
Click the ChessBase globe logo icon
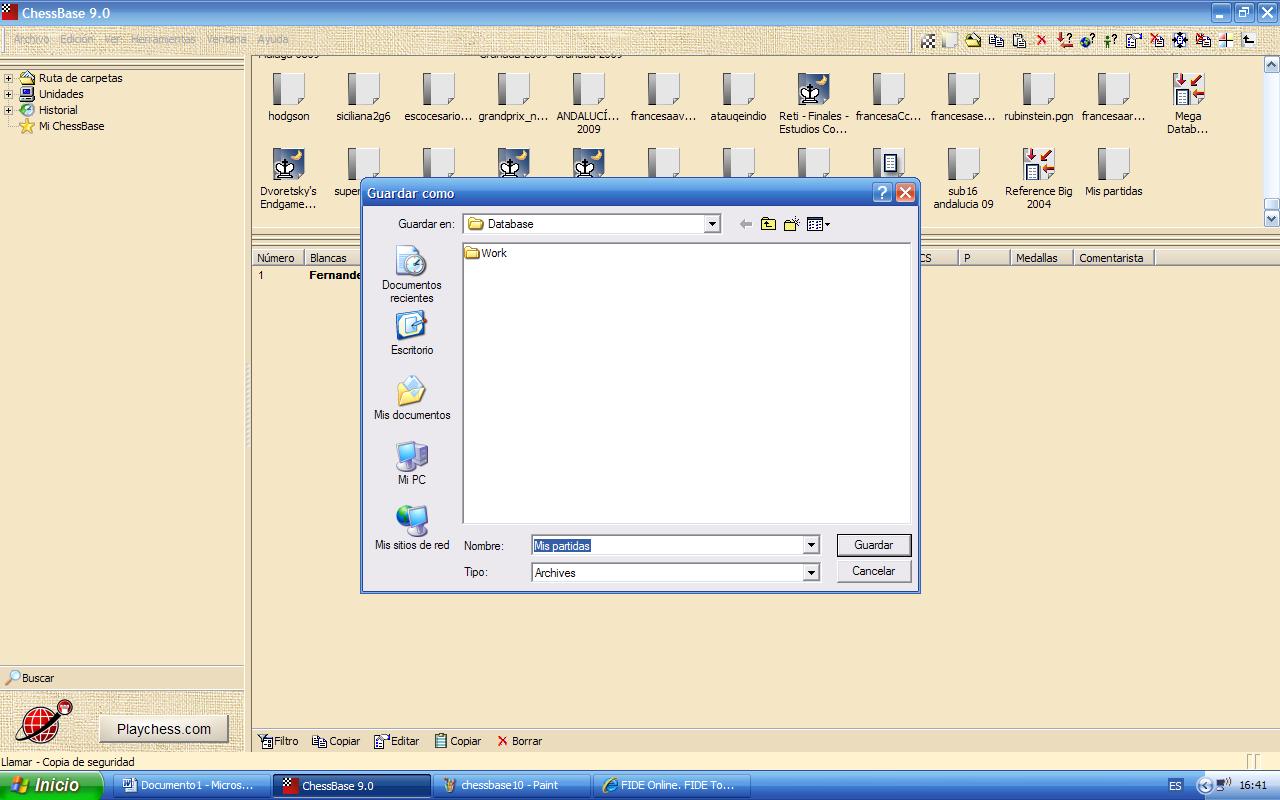coord(43,722)
